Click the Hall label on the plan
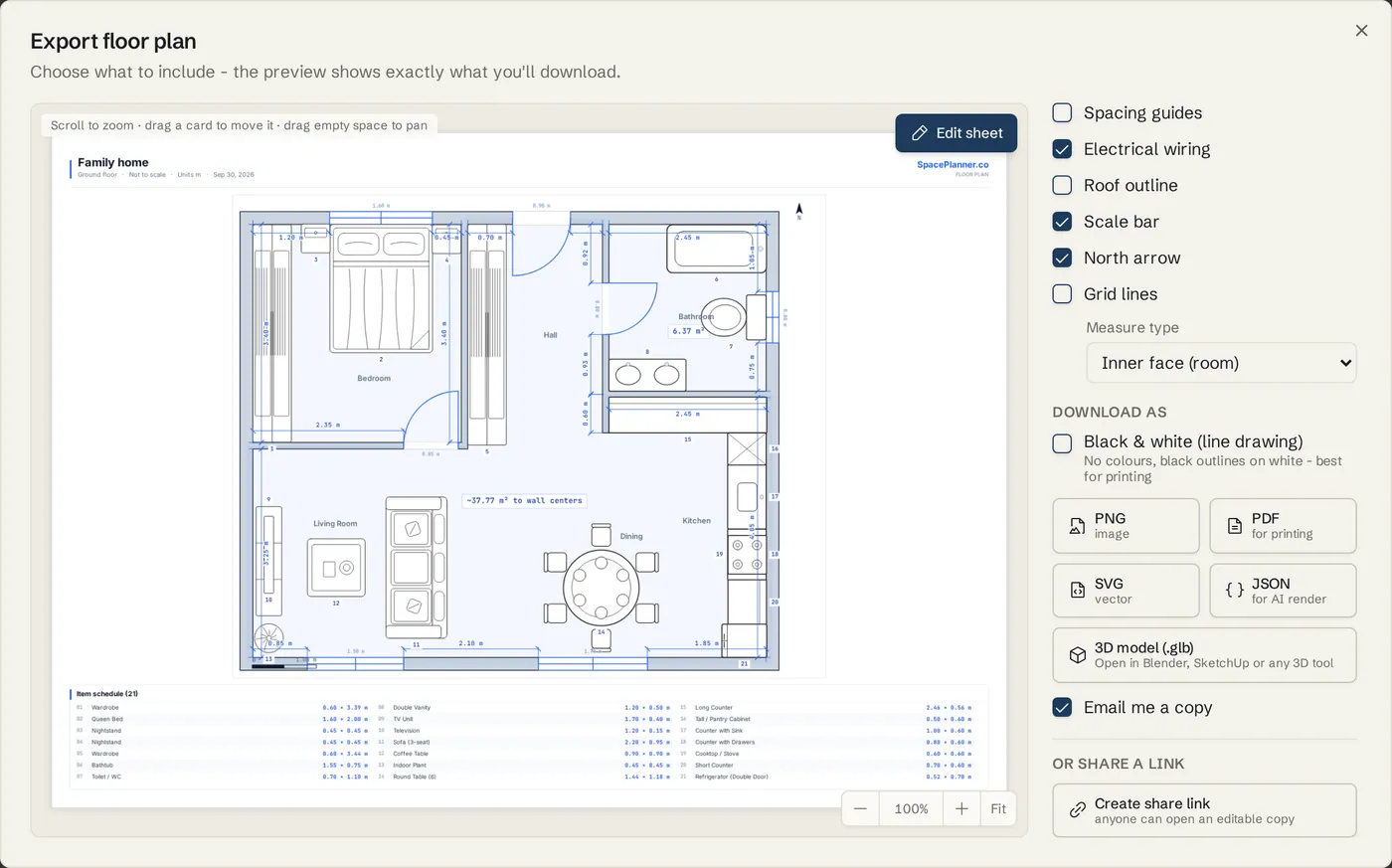This screenshot has width=1392, height=868. (550, 335)
